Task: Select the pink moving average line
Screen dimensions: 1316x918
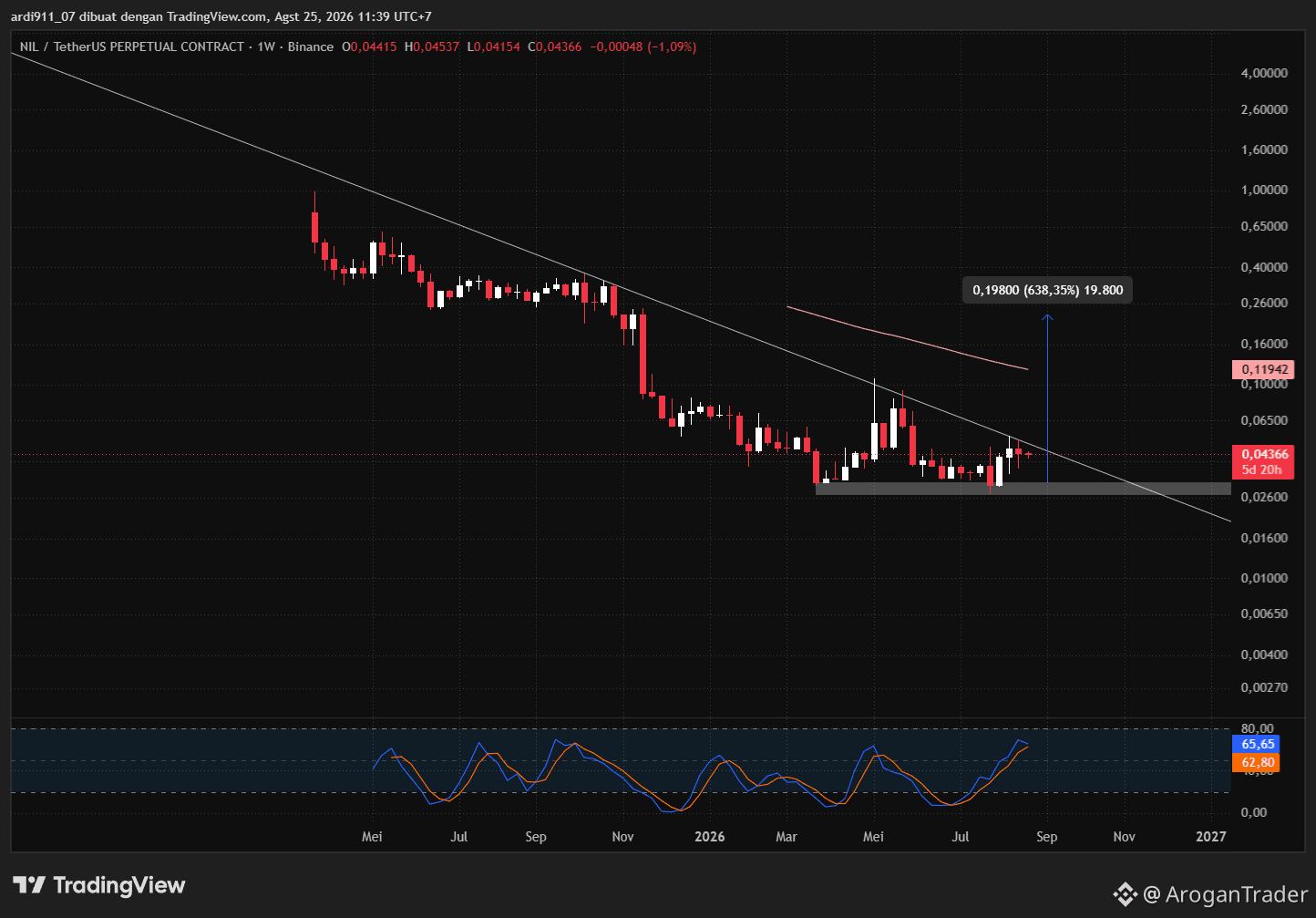Action: [x=907, y=338]
